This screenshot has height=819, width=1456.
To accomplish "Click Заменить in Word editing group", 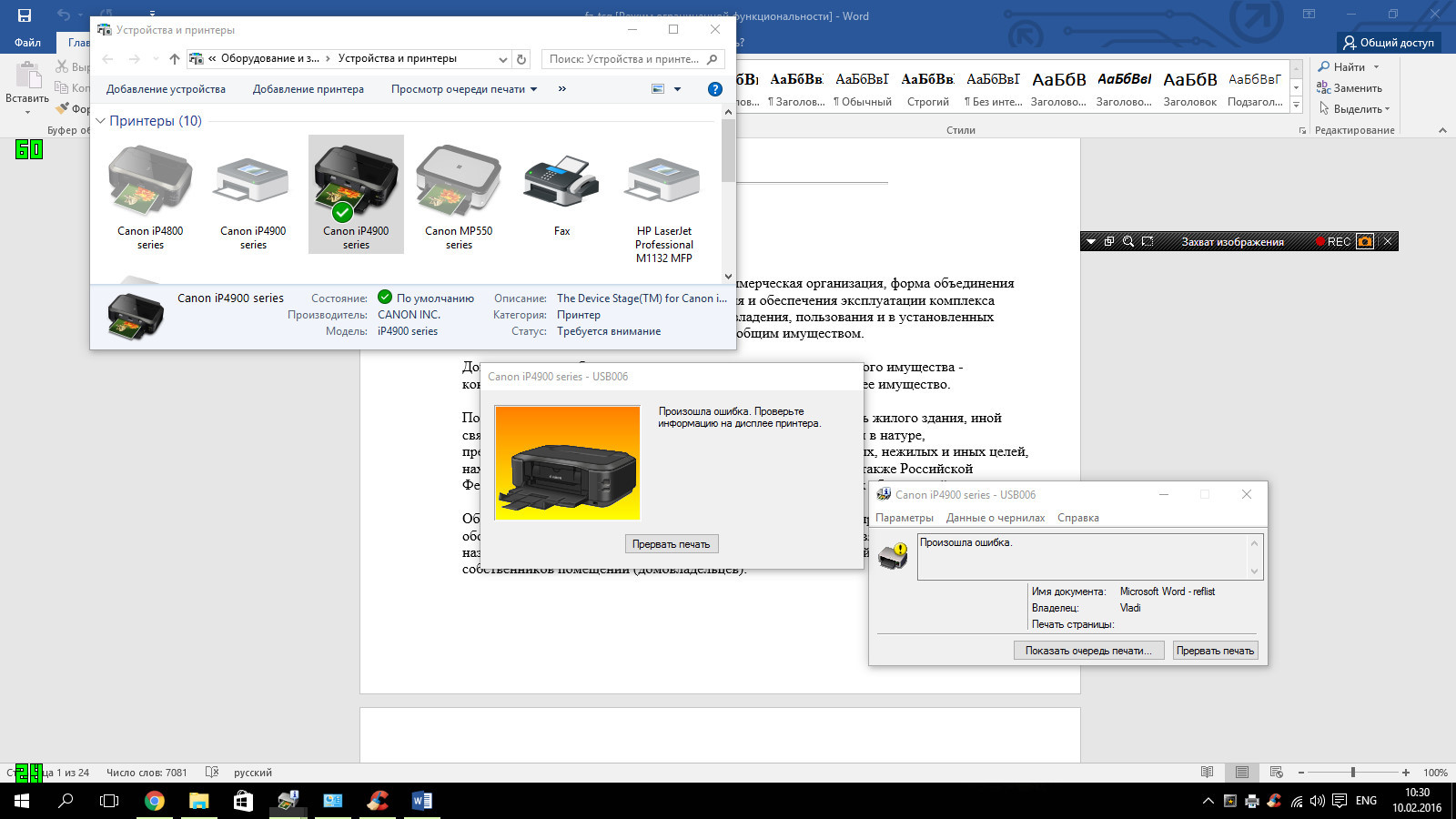I will coord(1350,88).
